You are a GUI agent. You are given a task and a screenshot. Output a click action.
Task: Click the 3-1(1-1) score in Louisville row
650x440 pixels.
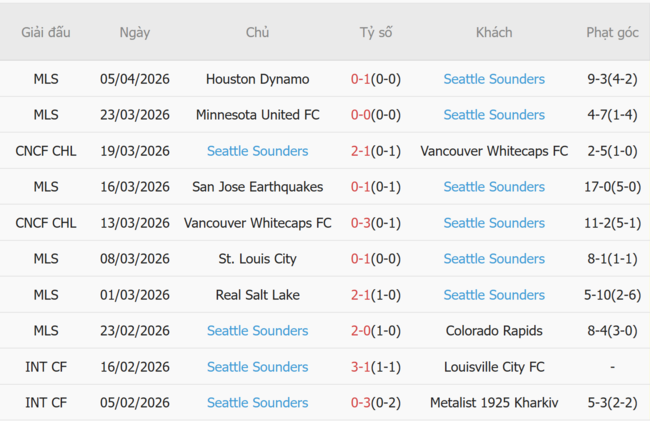pyautogui.click(x=376, y=367)
